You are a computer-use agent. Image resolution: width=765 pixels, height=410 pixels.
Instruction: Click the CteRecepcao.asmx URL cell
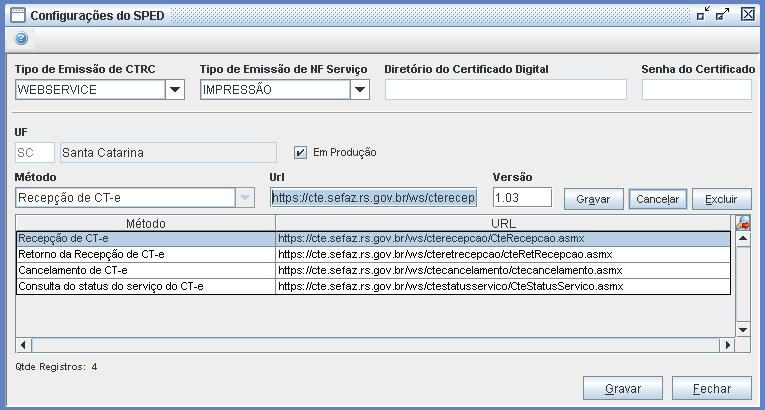click(x=503, y=239)
